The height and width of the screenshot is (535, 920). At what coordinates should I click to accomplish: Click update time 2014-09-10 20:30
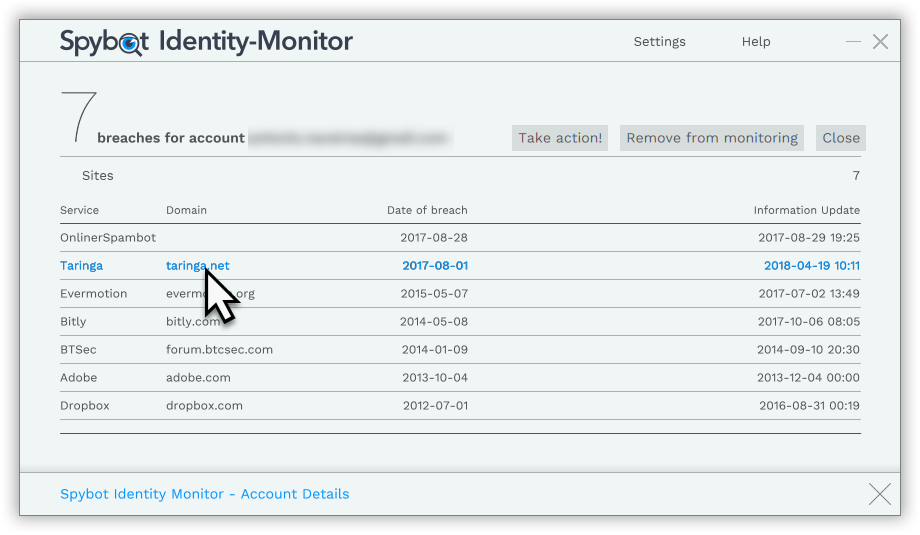pos(809,350)
